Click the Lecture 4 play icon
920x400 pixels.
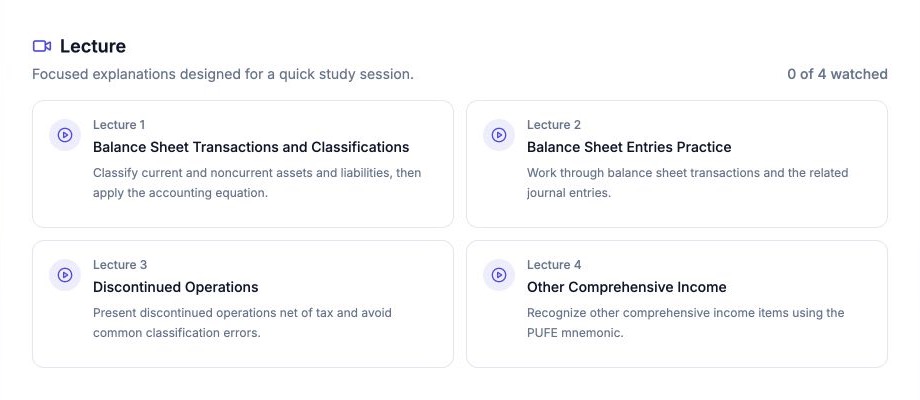point(499,275)
